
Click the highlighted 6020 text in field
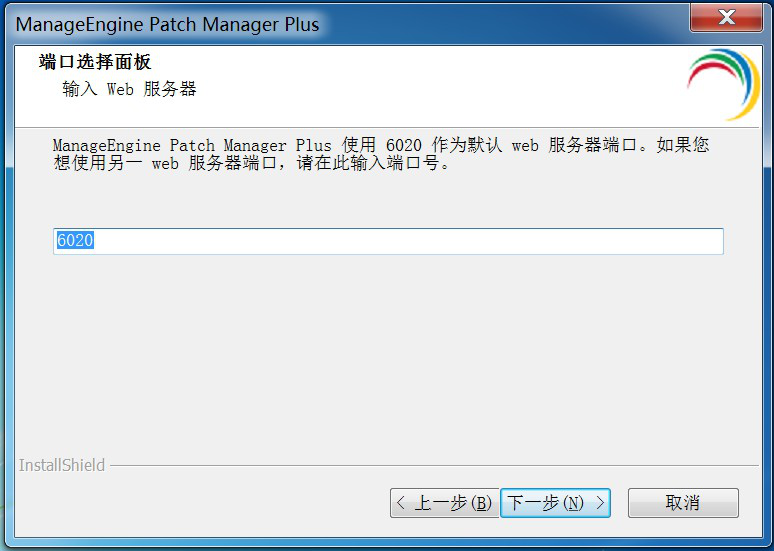point(75,240)
